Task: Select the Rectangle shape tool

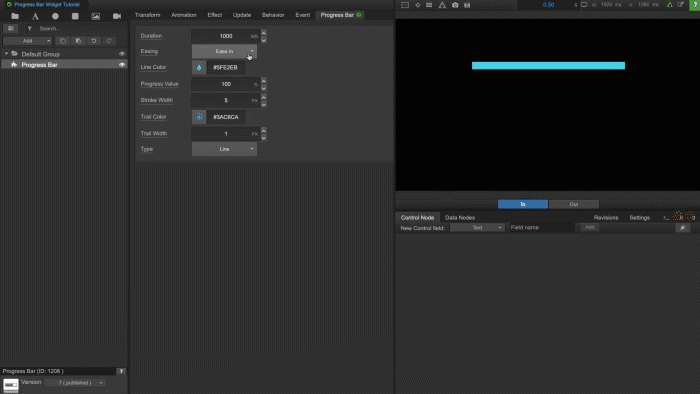Action: pos(75,16)
